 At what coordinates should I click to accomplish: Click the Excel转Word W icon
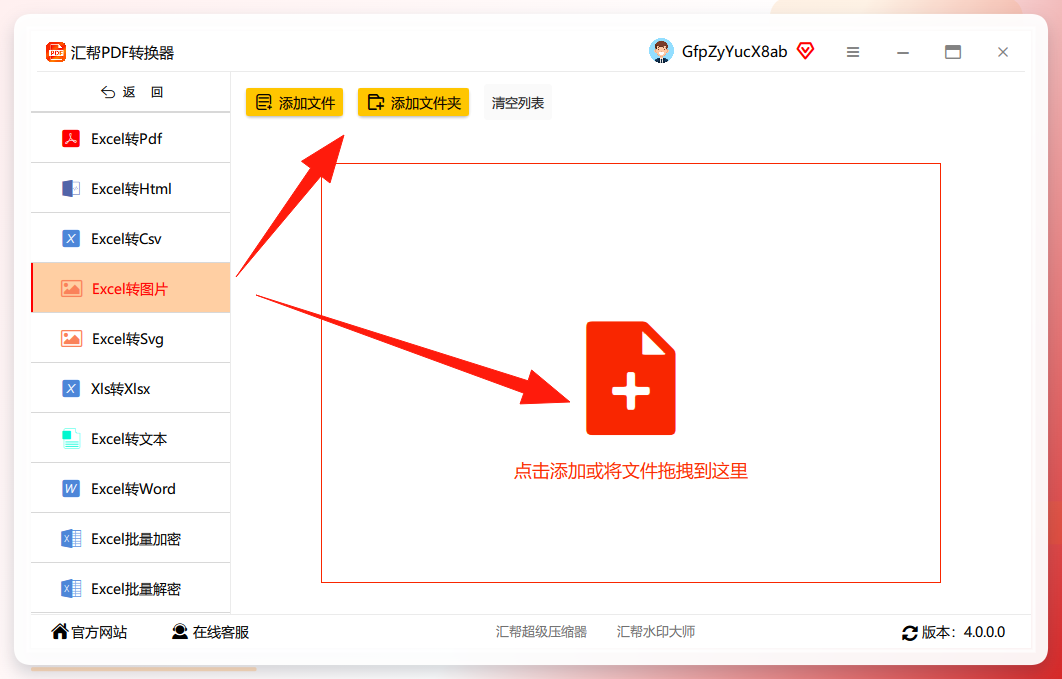71,489
